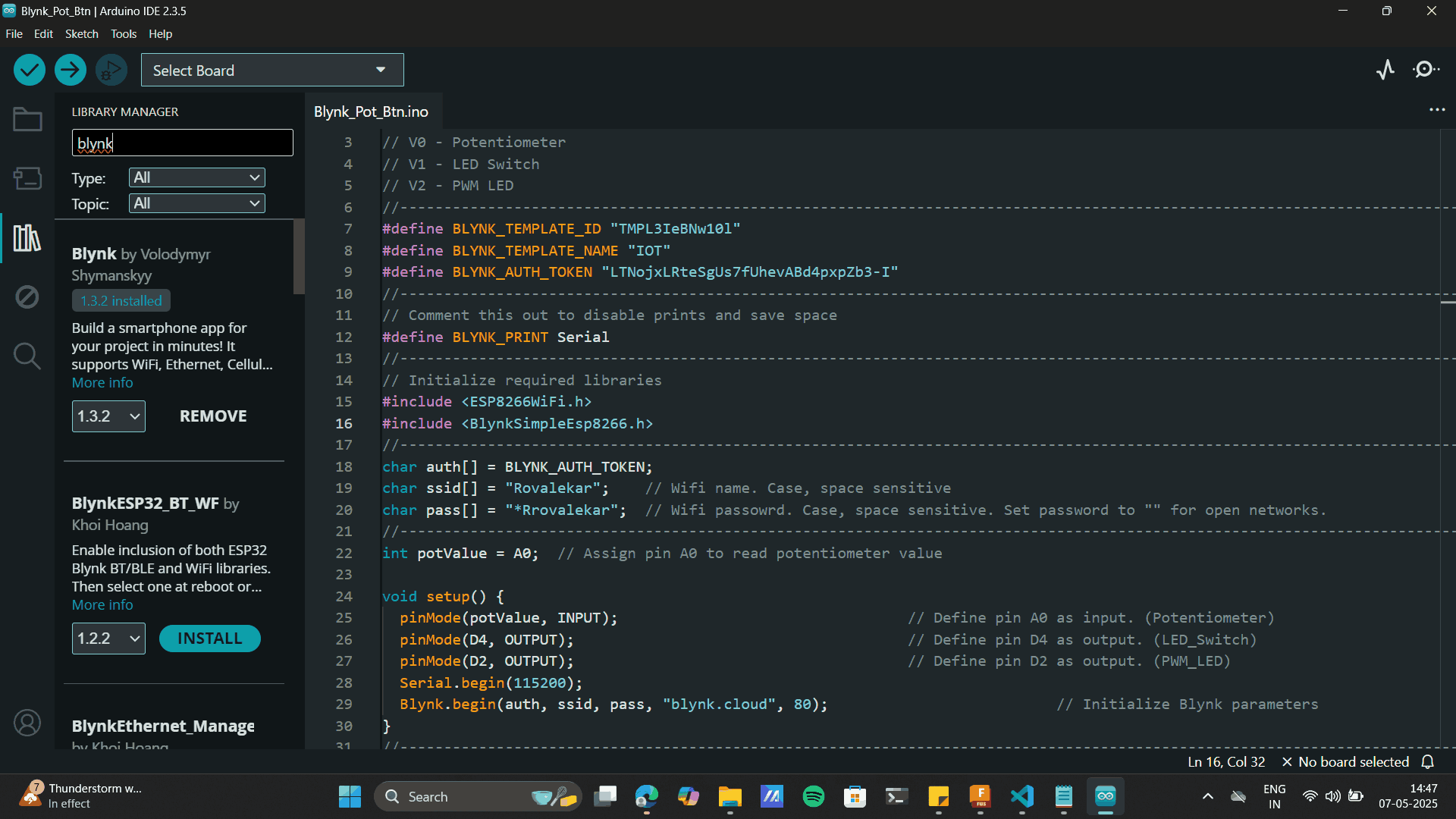The width and height of the screenshot is (1456, 819).
Task: Click the library list scrollbar thumb
Action: click(x=299, y=256)
